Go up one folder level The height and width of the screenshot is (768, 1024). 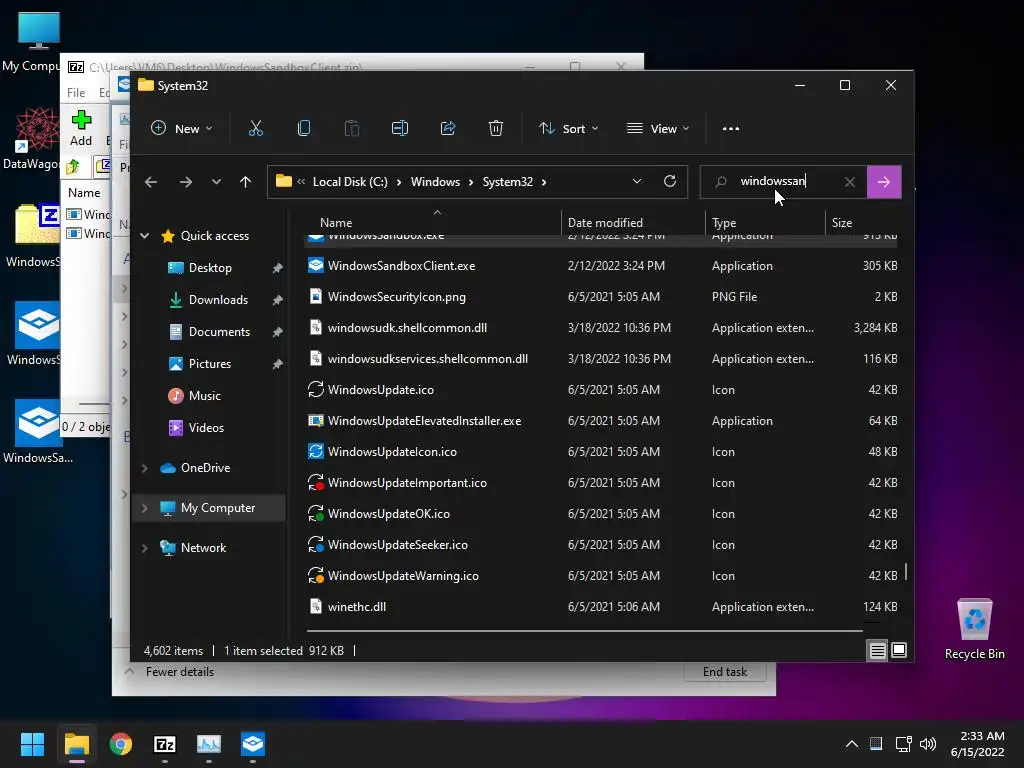pyautogui.click(x=246, y=182)
